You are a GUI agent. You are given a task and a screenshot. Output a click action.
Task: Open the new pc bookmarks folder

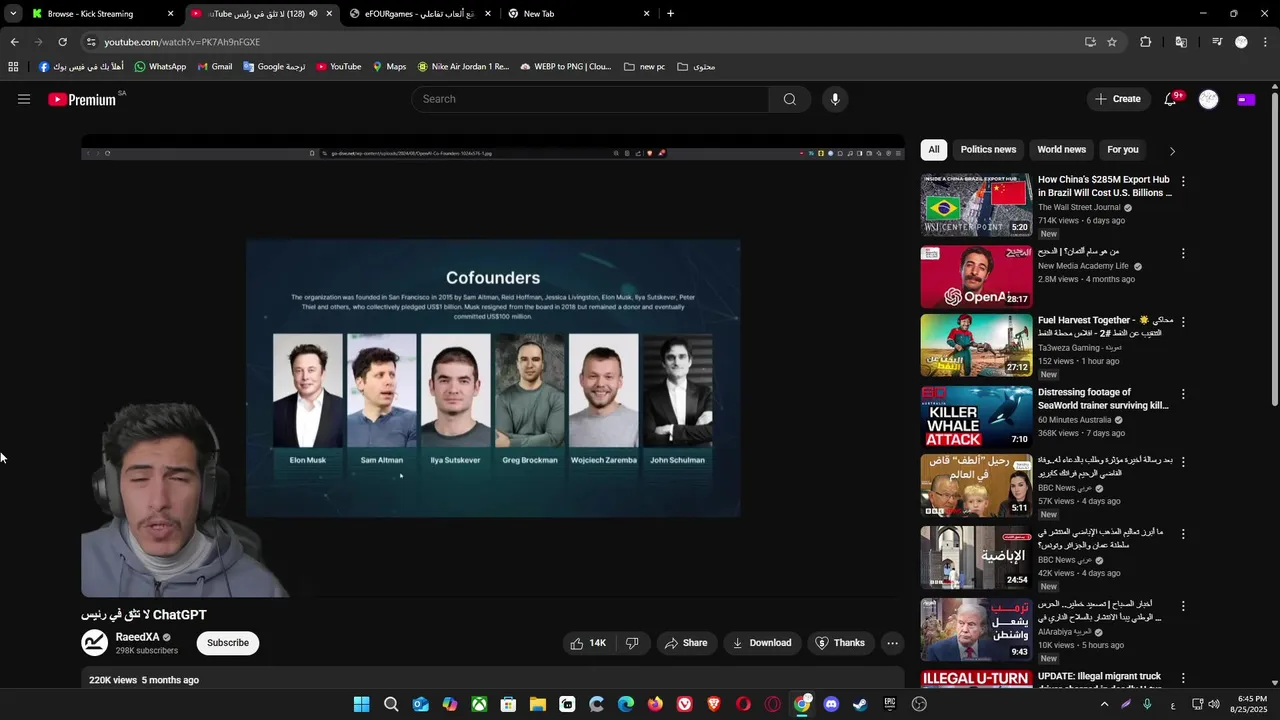click(x=644, y=67)
